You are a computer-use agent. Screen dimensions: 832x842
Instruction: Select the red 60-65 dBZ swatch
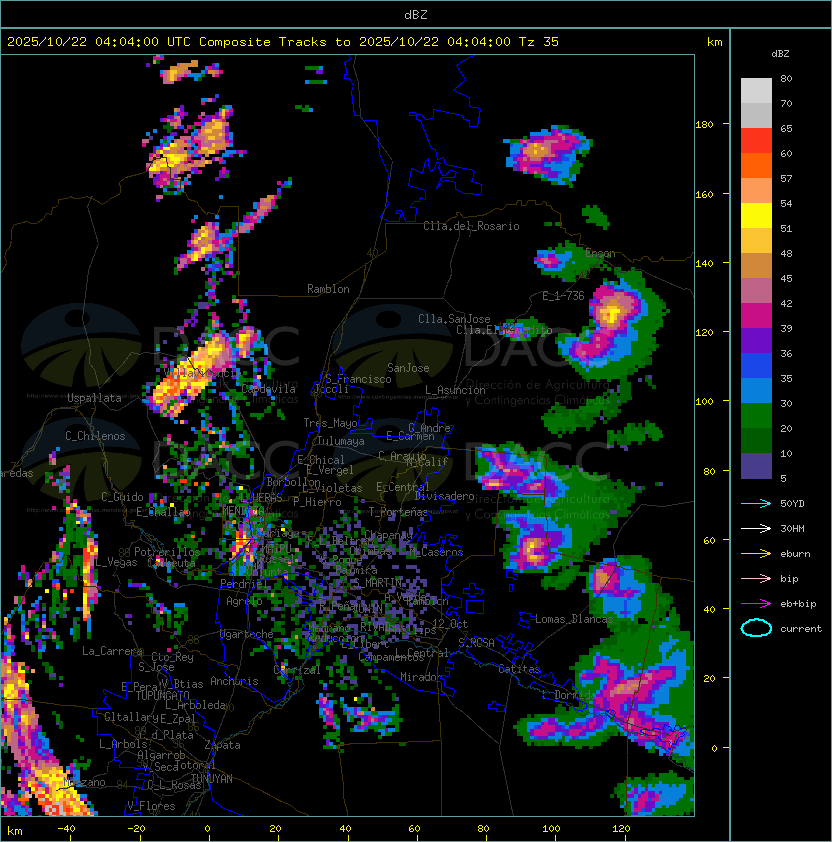click(x=756, y=141)
